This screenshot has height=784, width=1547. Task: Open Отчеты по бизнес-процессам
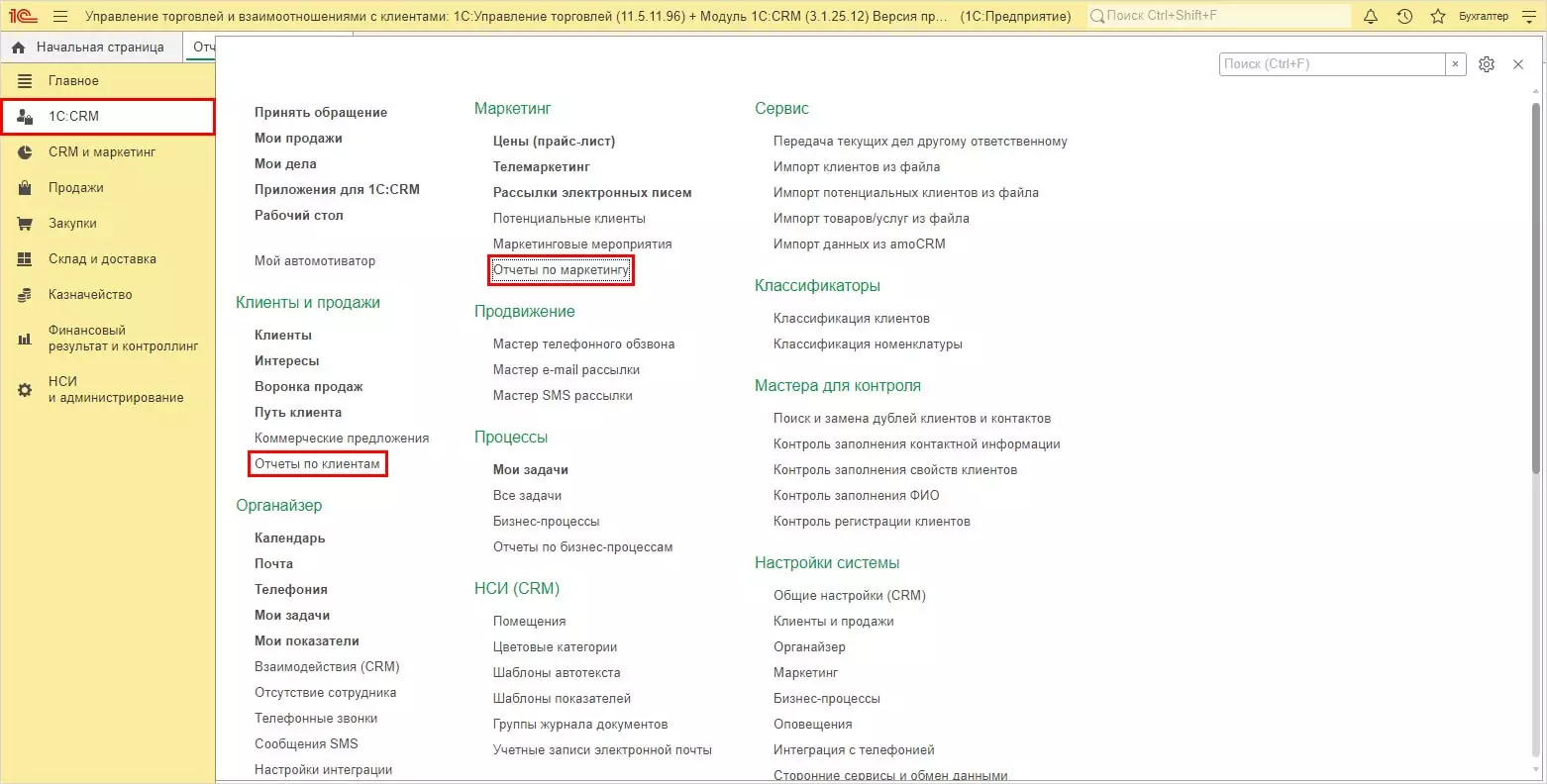[x=583, y=546]
